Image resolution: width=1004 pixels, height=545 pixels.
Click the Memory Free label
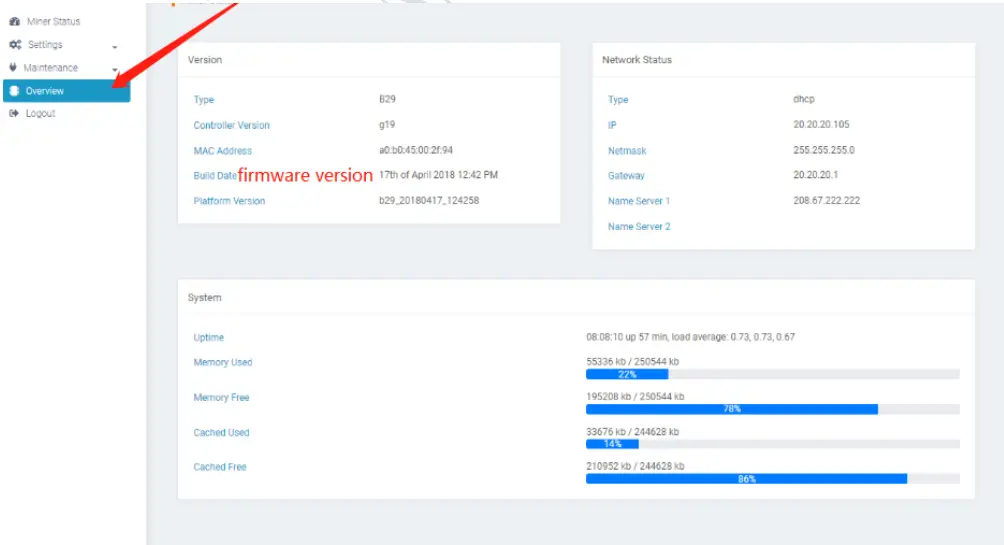(221, 398)
